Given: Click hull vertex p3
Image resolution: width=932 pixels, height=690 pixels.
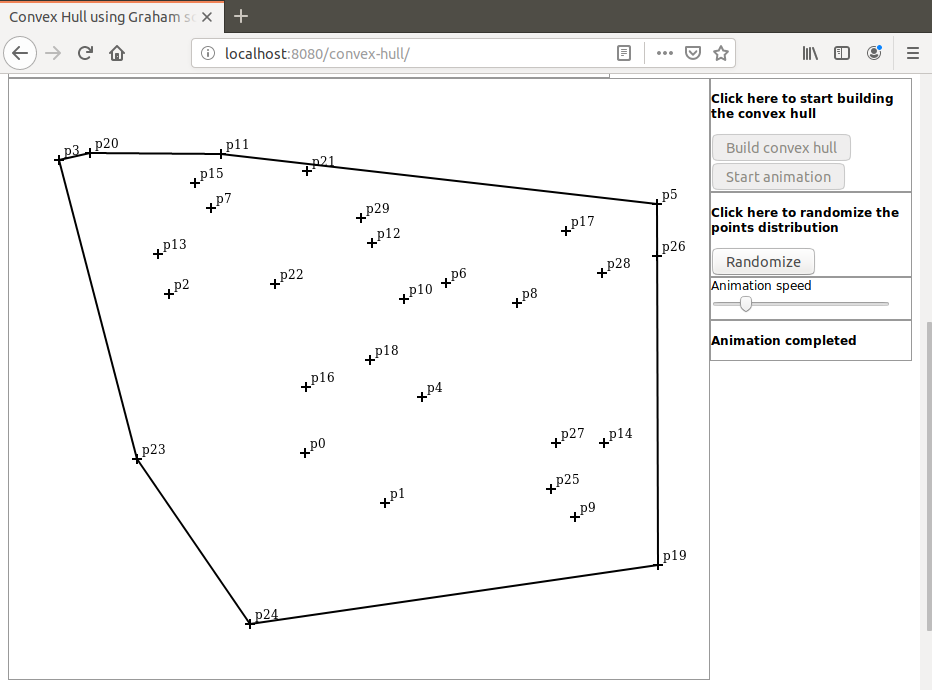Looking at the screenshot, I should [x=58, y=160].
